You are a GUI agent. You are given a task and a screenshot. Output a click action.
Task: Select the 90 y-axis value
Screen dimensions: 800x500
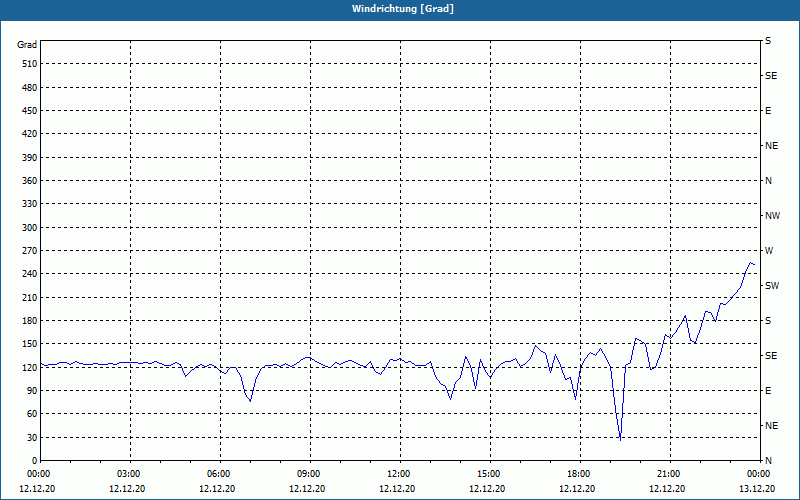[x=32, y=391]
